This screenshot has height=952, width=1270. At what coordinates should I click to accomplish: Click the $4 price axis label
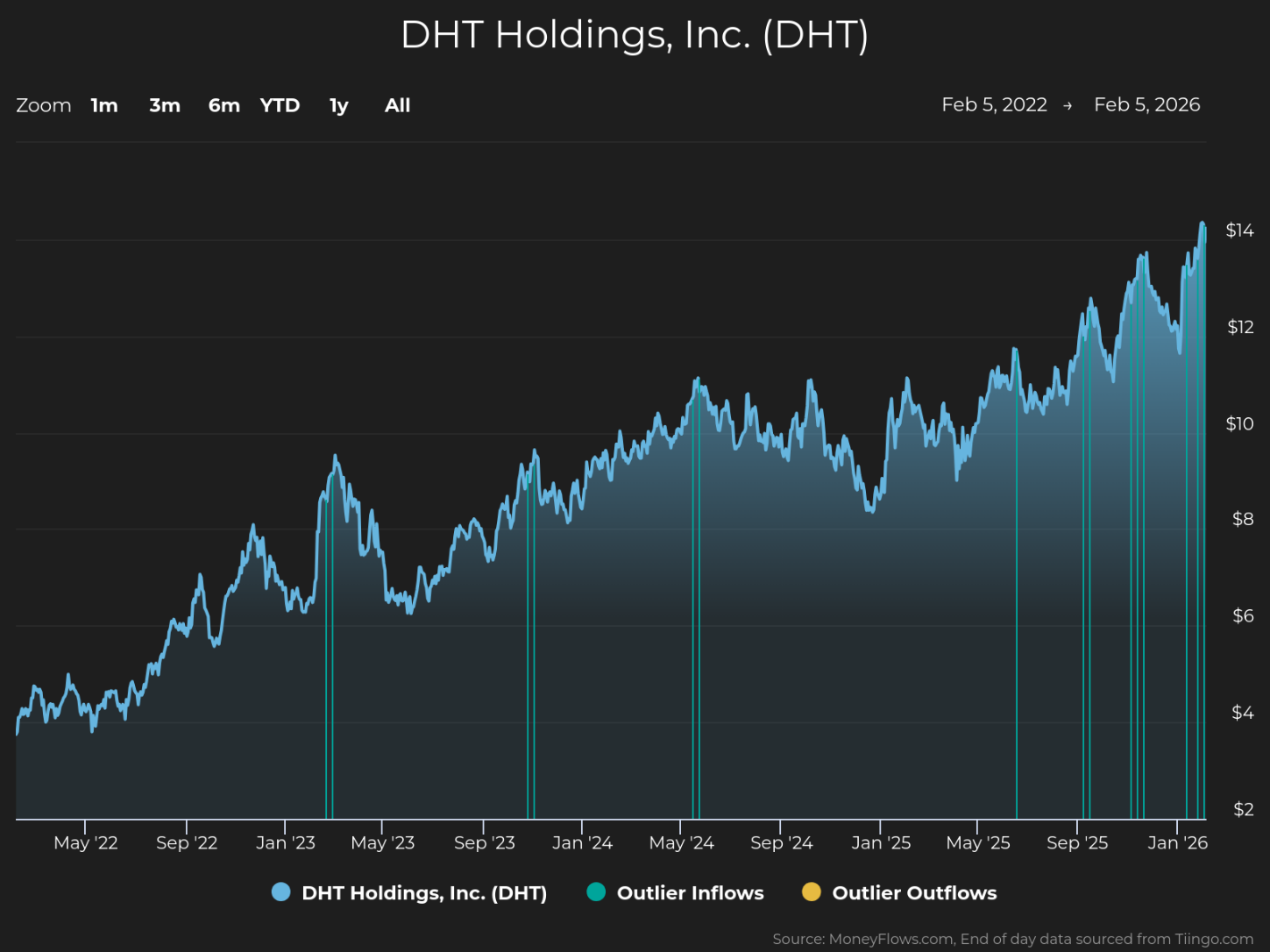tap(1243, 713)
